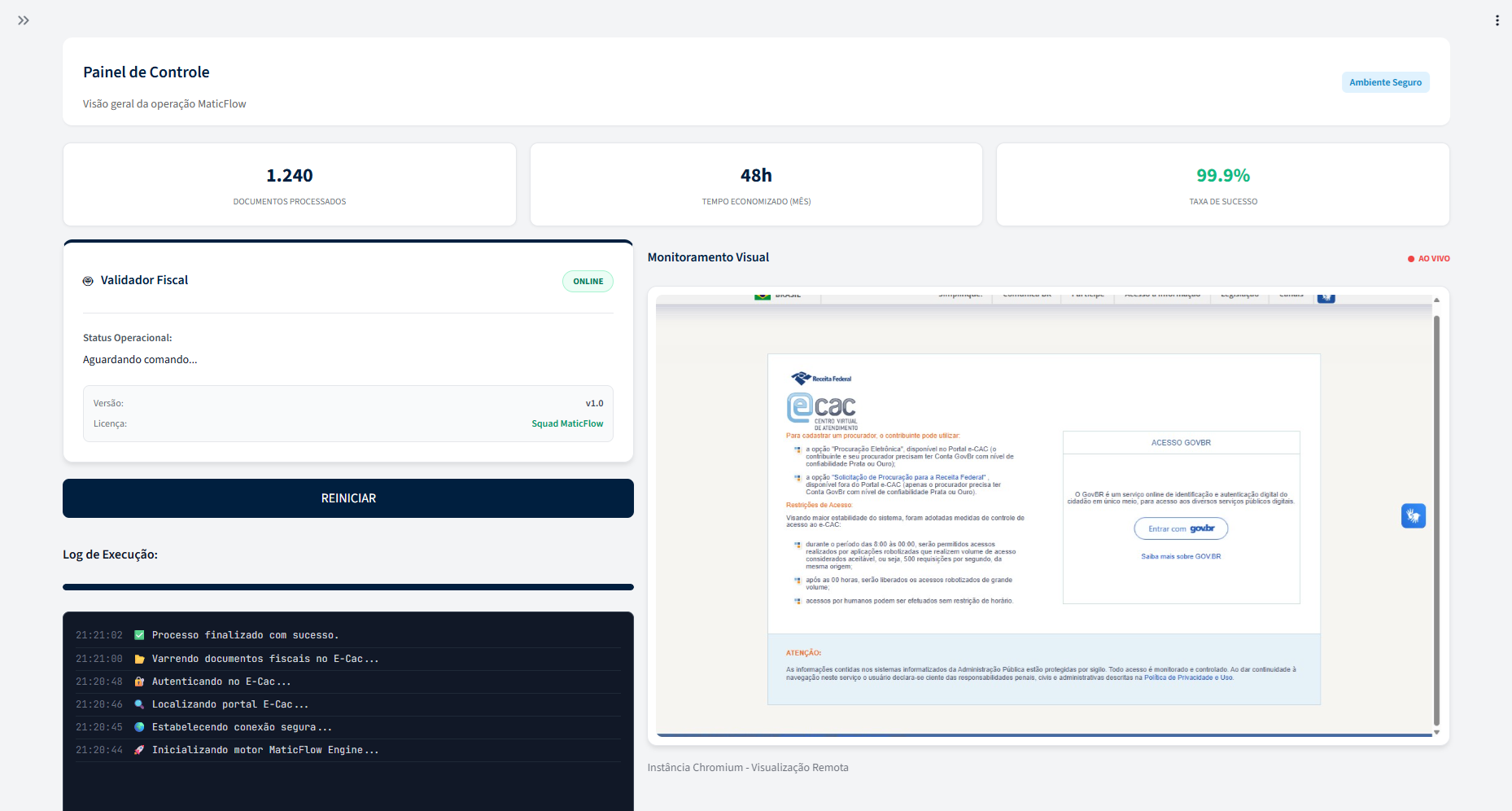Click the magnifier icon beside 'Localizando portal E-Cac'
This screenshot has height=811, width=1512.
point(139,704)
